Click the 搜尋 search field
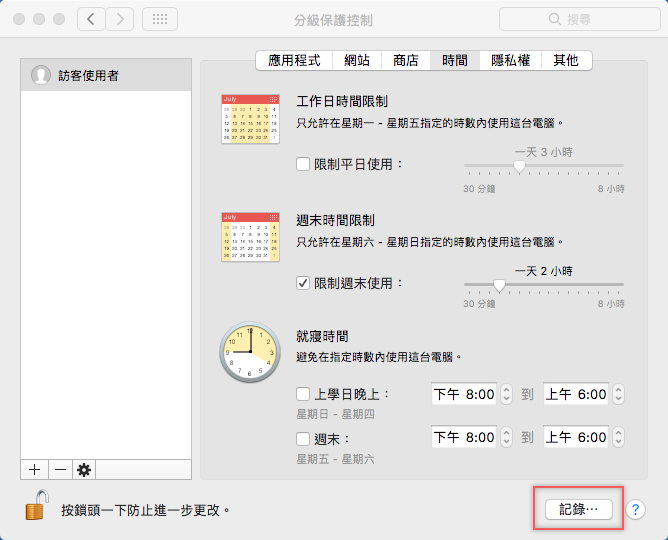This screenshot has width=668, height=540. [x=579, y=19]
